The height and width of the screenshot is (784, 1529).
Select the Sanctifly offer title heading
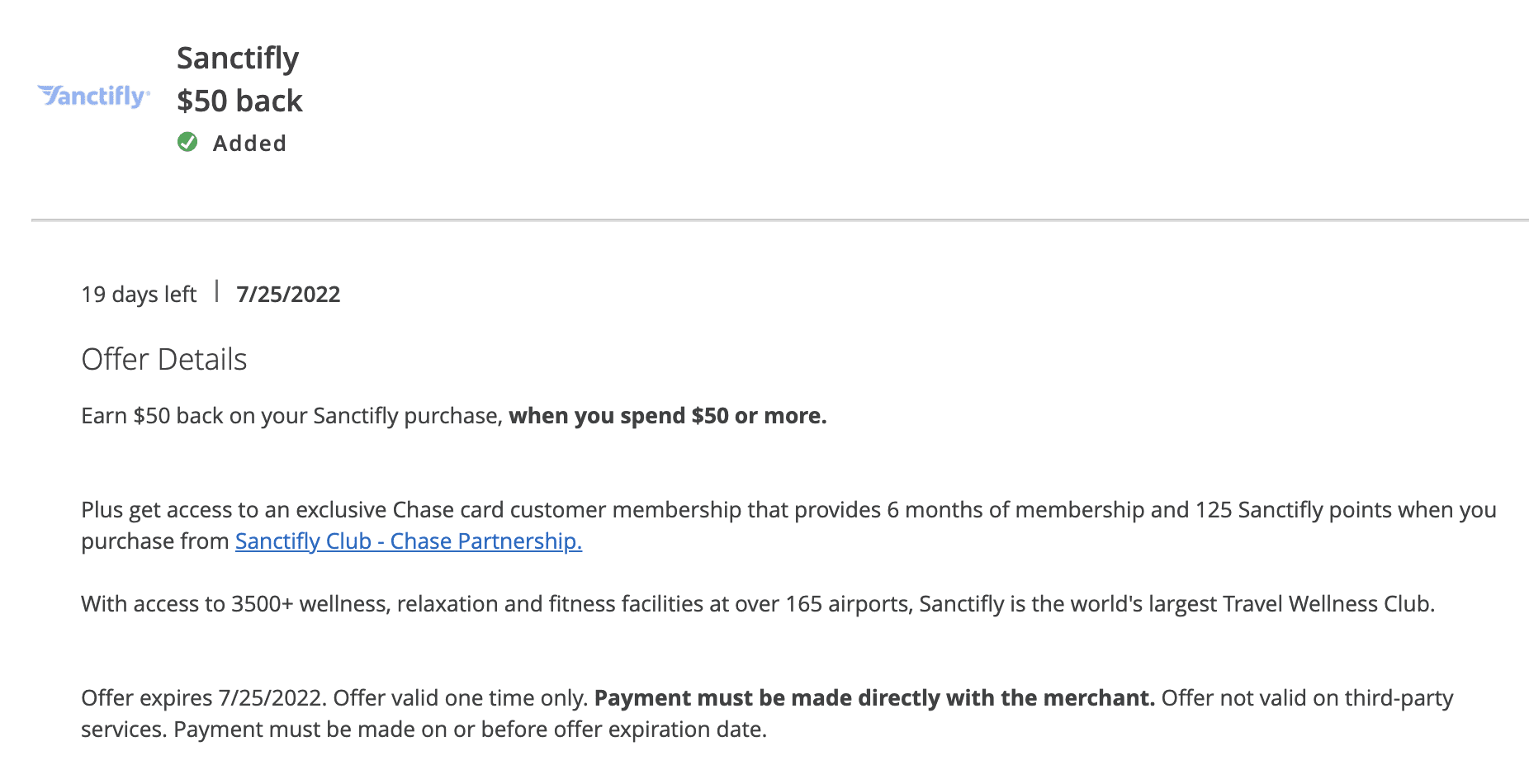238,58
